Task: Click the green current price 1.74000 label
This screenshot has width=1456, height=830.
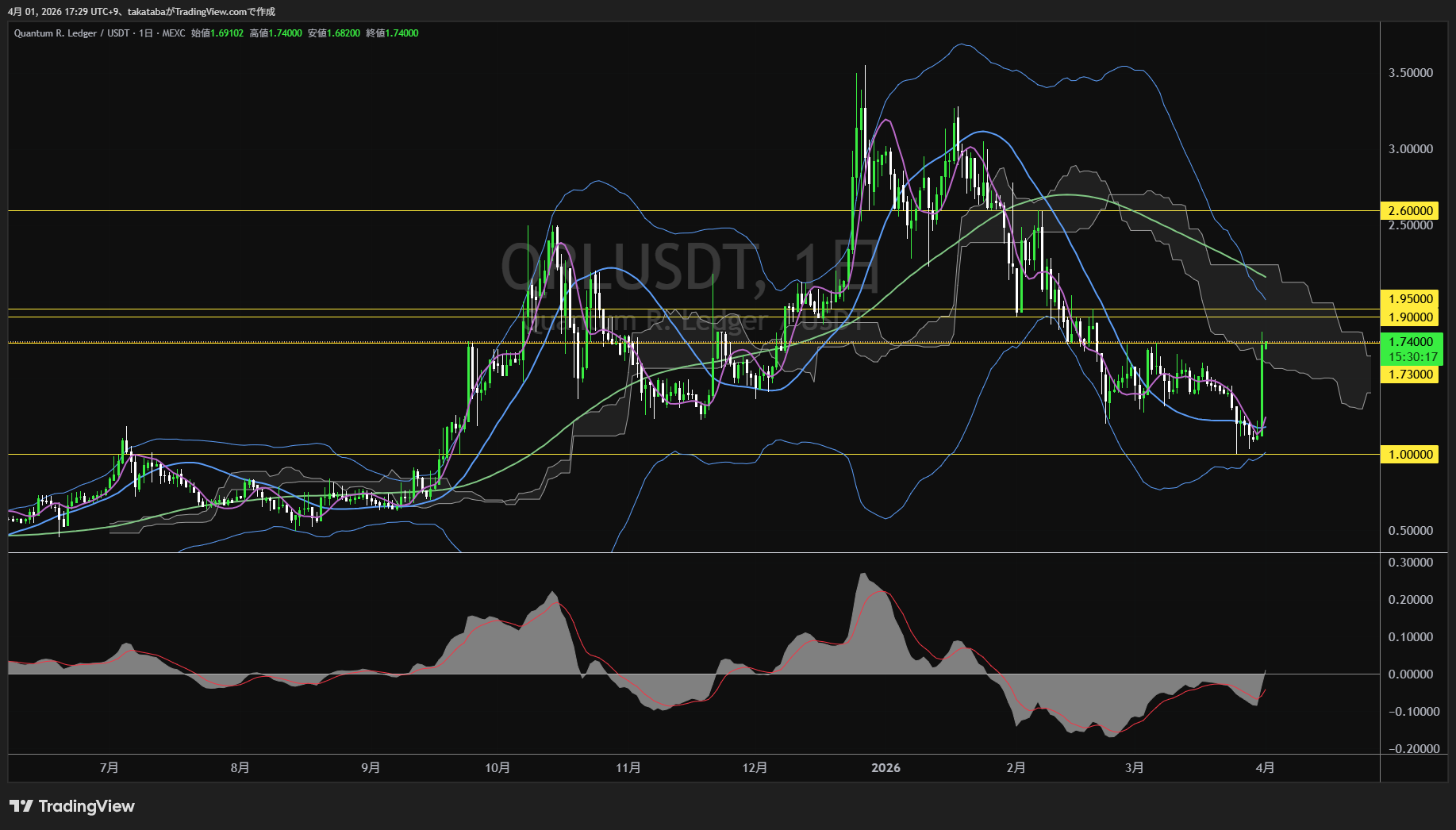Action: (x=1412, y=342)
